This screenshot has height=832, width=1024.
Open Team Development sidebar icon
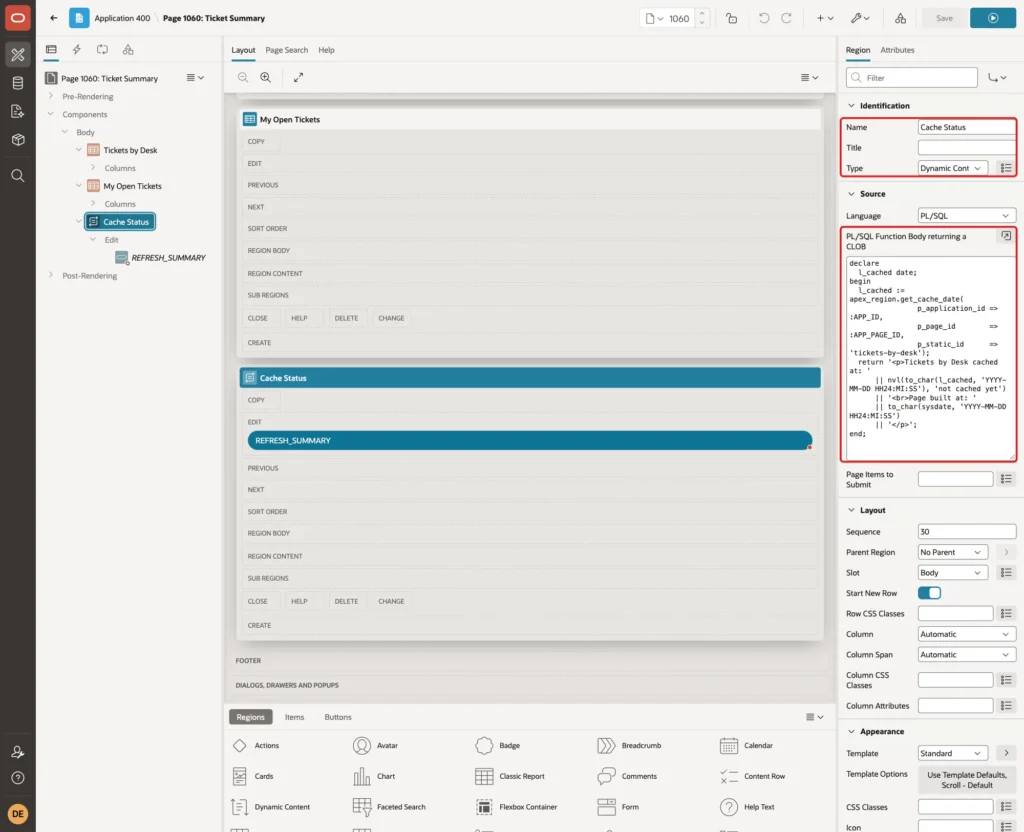tap(18, 112)
